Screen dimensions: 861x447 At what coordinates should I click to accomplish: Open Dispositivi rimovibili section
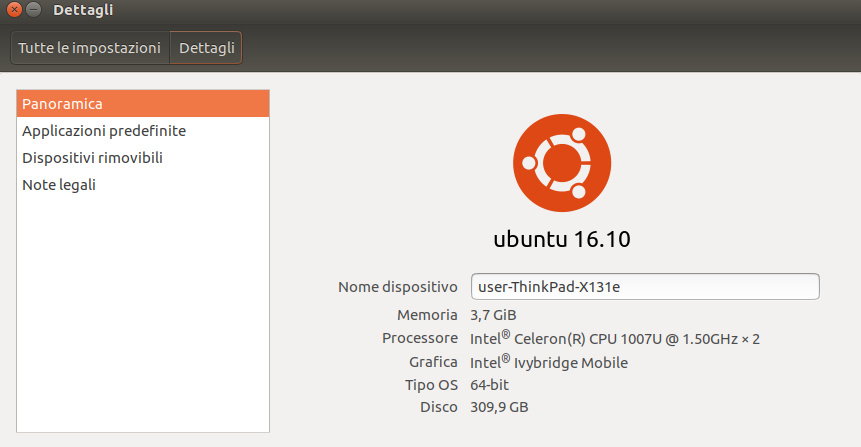[x=143, y=158]
